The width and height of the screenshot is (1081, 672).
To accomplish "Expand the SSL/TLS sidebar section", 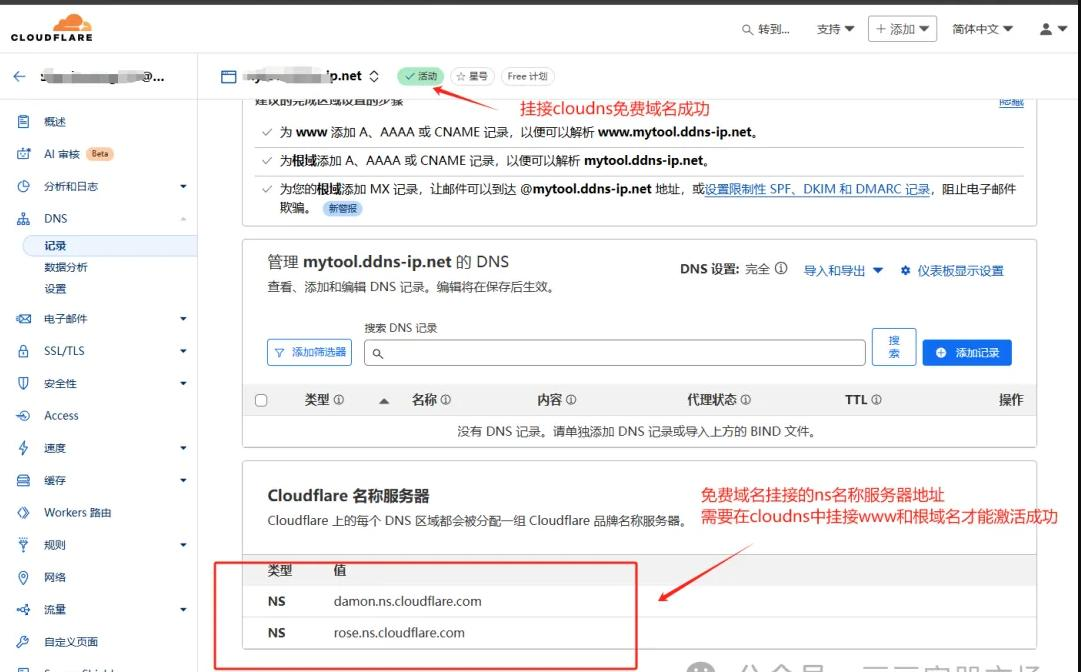I will pos(183,351).
